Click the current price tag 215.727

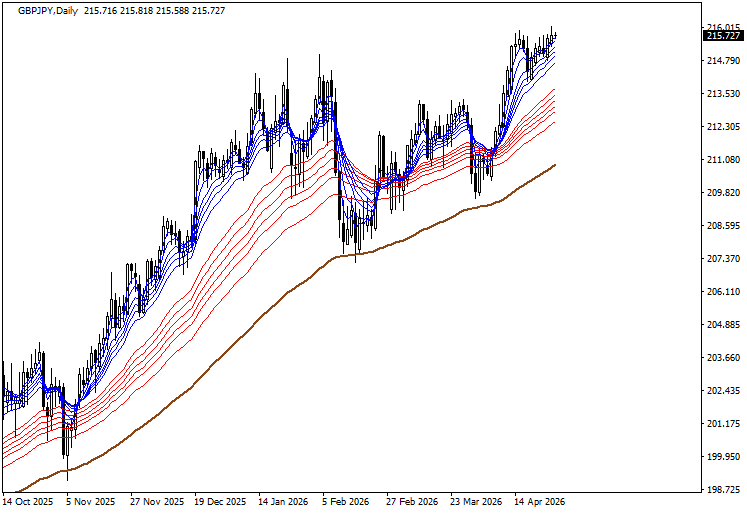tap(723, 36)
